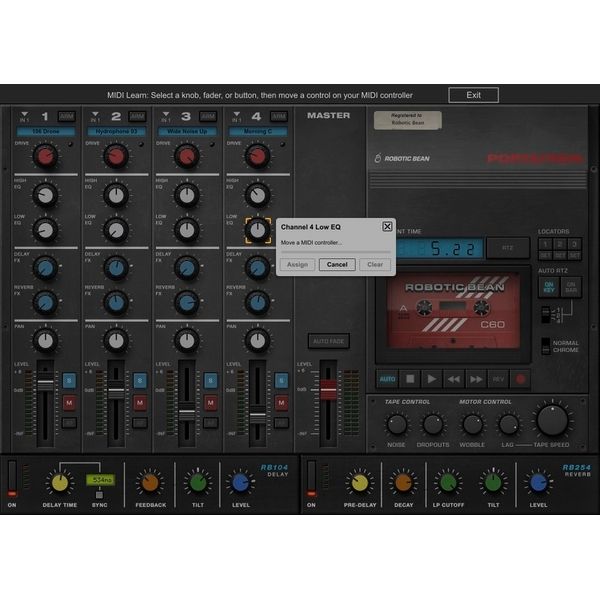The width and height of the screenshot is (600, 600).
Task: Mute channel 2
Action: [140, 403]
